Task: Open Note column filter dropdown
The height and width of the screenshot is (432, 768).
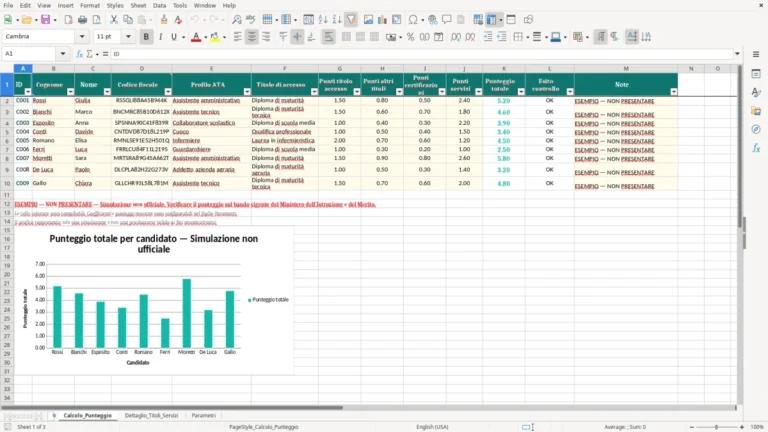Action: pos(674,92)
